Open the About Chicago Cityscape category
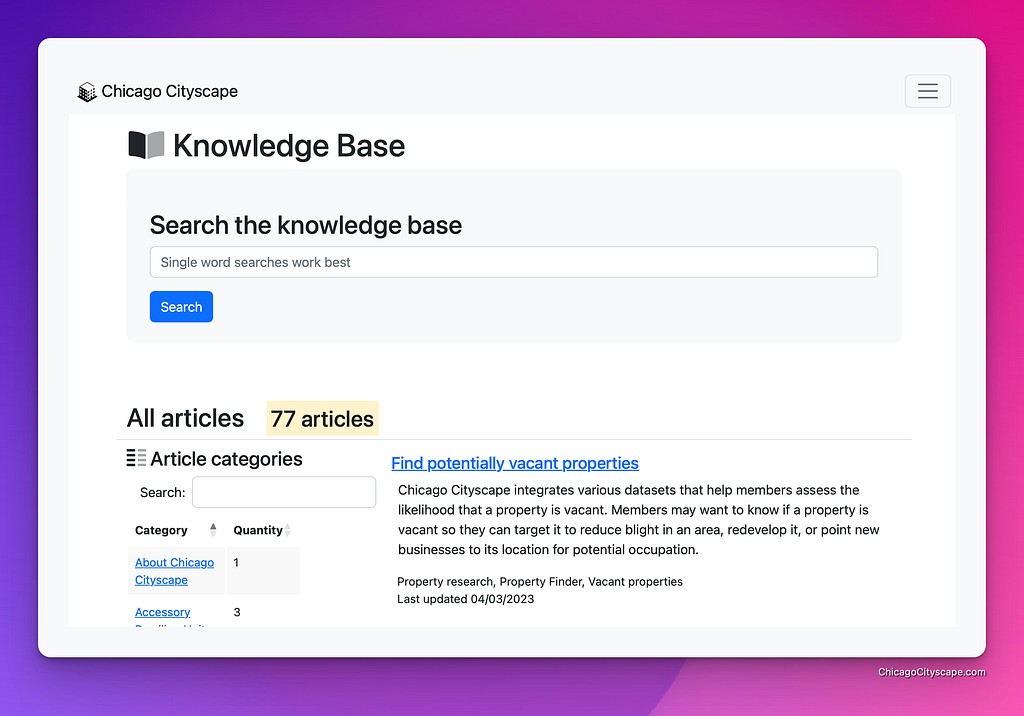Viewport: 1024px width, 716px height. click(174, 571)
